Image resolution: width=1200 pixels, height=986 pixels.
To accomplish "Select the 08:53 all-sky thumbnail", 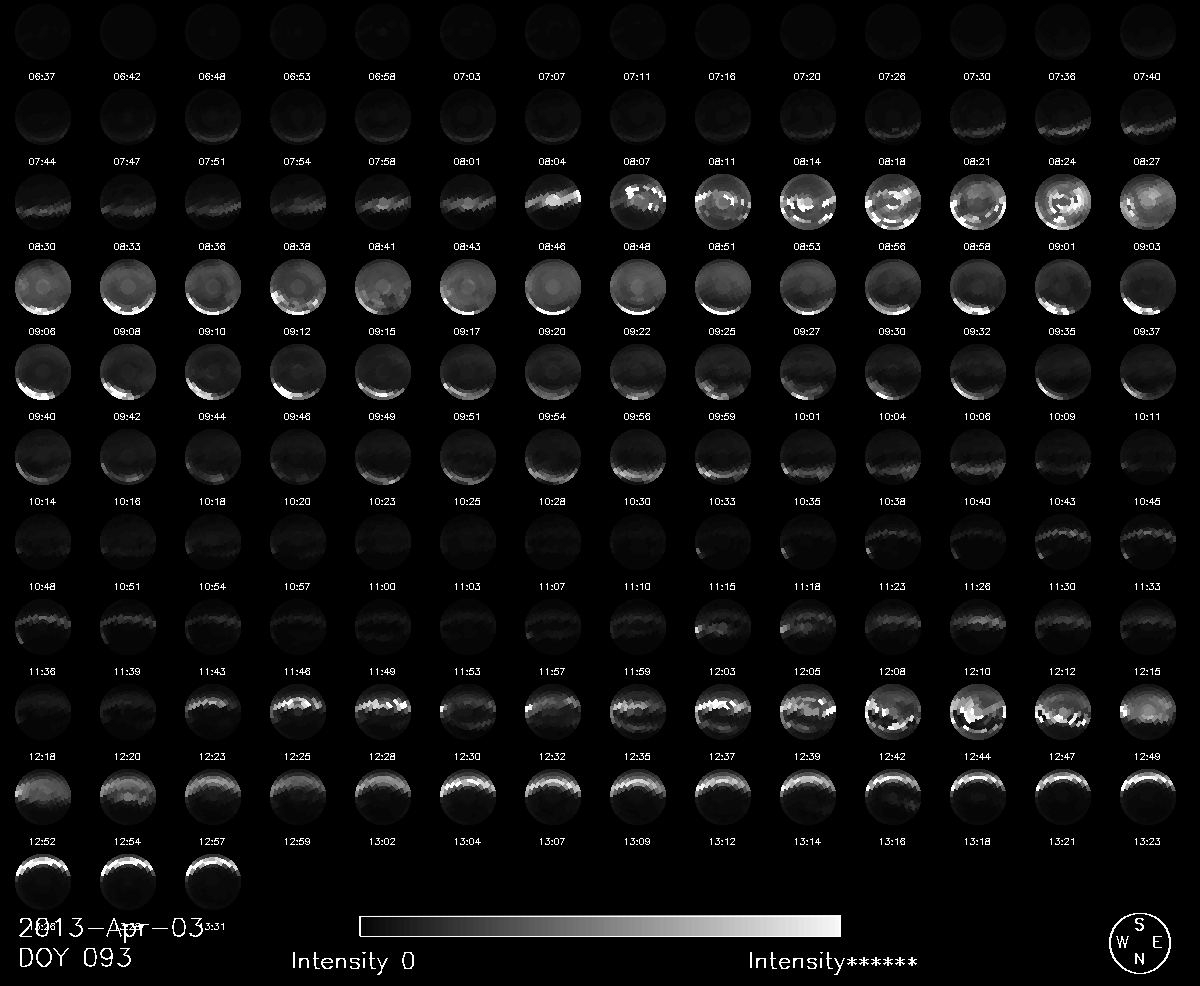I will 808,201.
